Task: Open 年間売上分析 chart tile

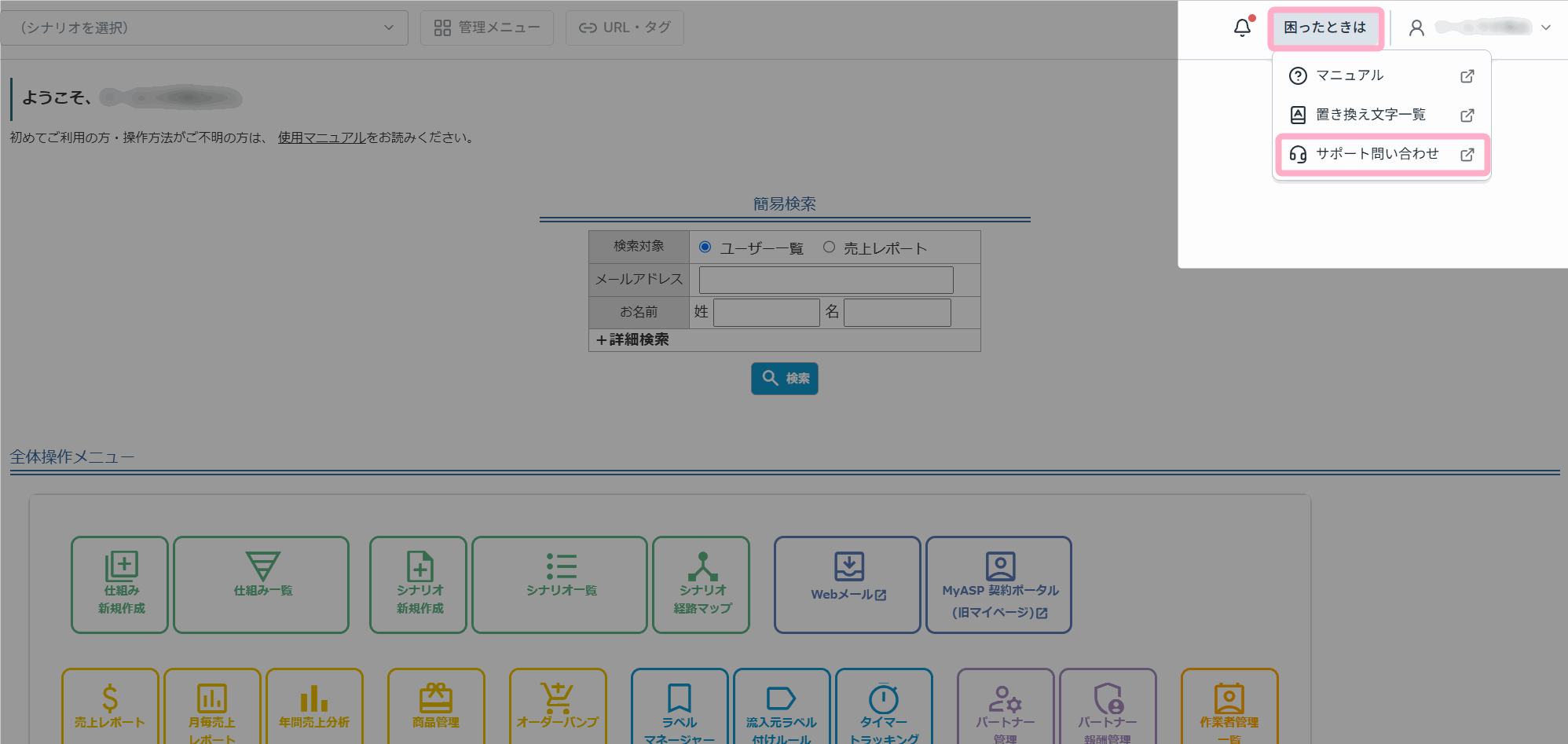Action: point(314,706)
